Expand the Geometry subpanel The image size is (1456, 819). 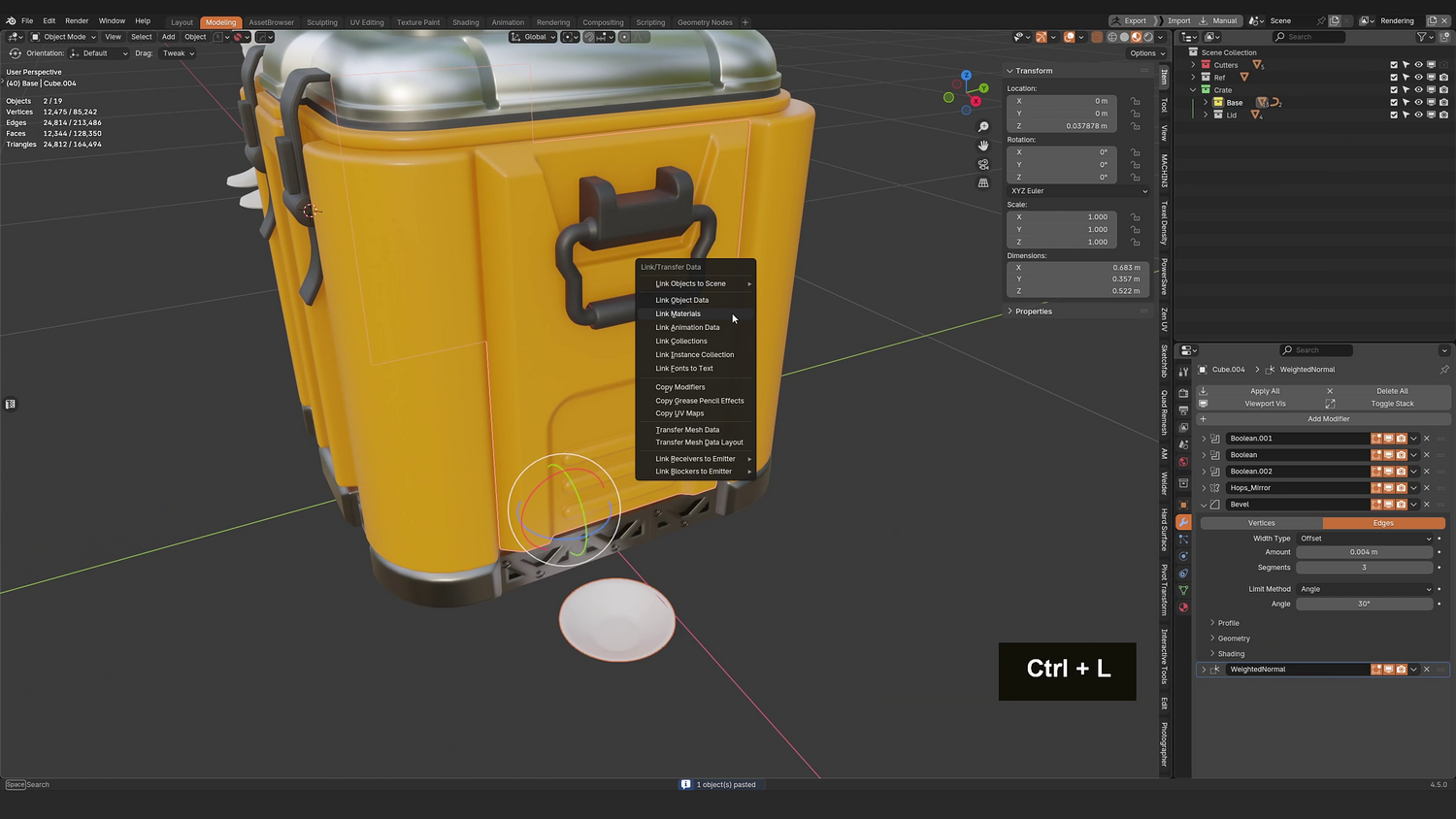(1212, 639)
